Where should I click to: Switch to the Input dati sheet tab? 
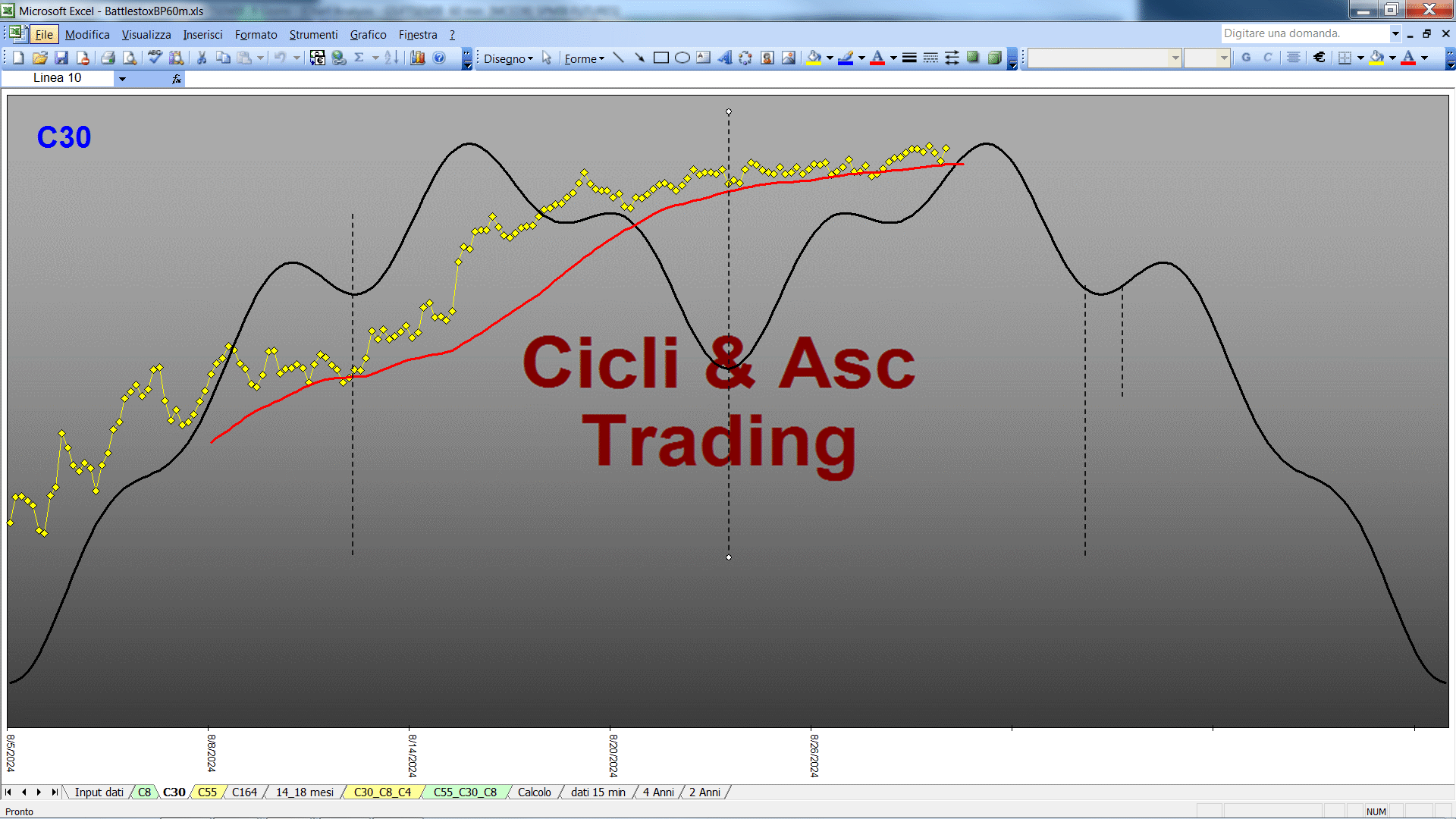click(x=99, y=792)
